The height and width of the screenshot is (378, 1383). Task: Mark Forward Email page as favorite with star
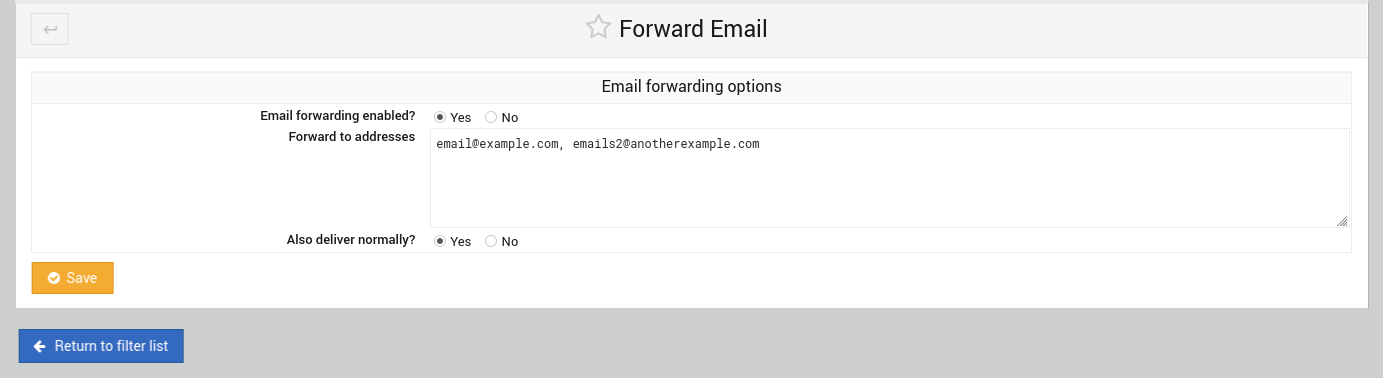point(598,28)
